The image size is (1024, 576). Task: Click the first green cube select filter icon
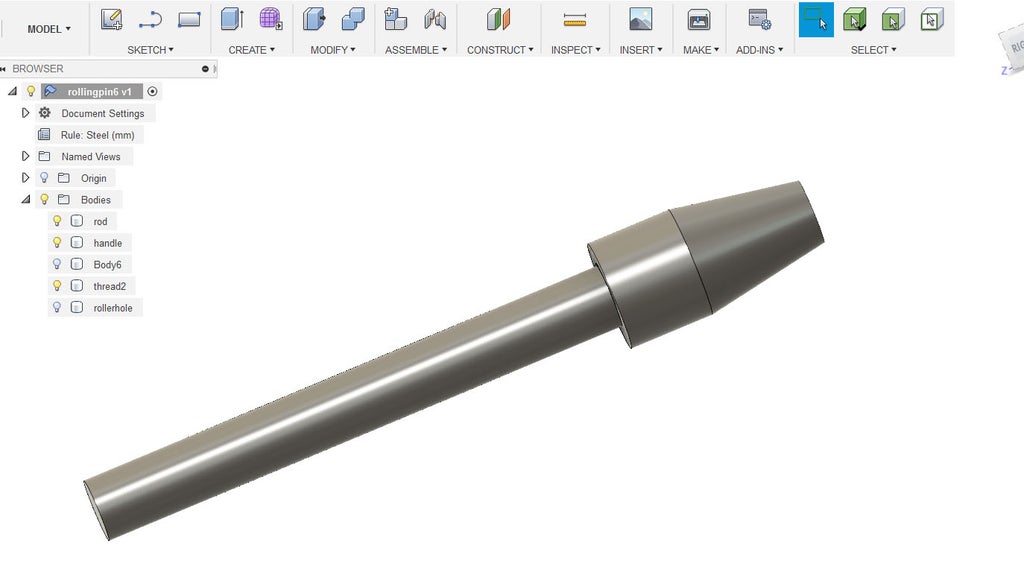[854, 20]
